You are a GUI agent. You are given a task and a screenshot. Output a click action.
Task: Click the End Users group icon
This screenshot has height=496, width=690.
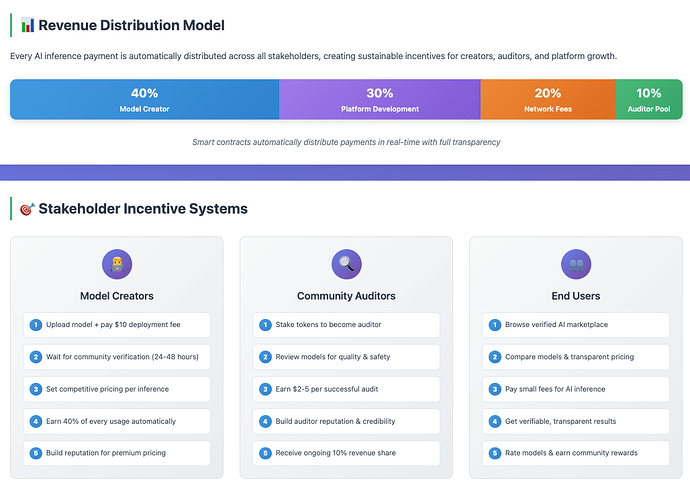(576, 265)
